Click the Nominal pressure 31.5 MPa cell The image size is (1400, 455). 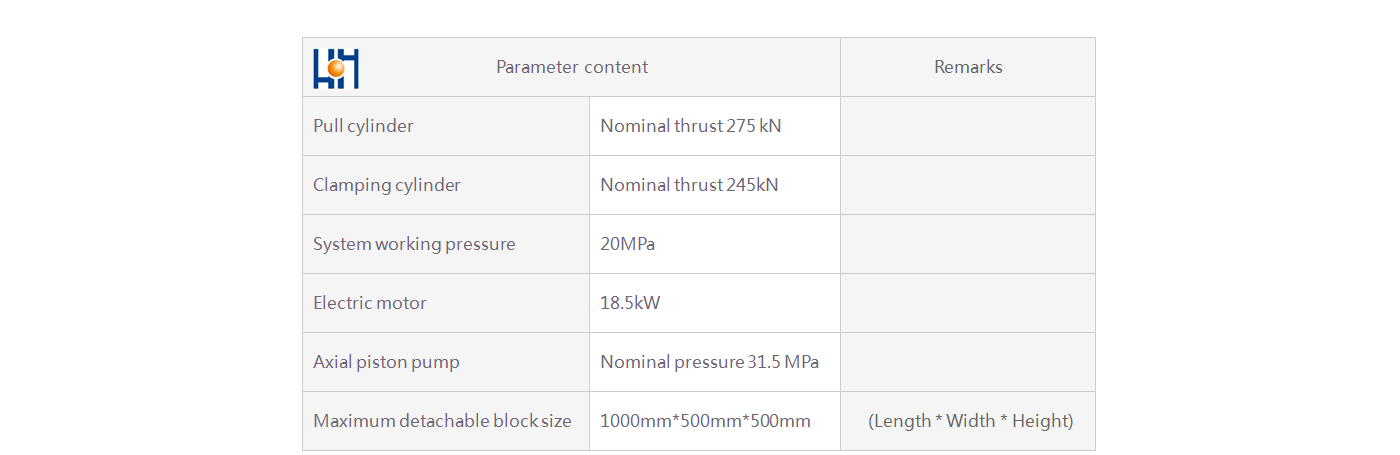(715, 362)
